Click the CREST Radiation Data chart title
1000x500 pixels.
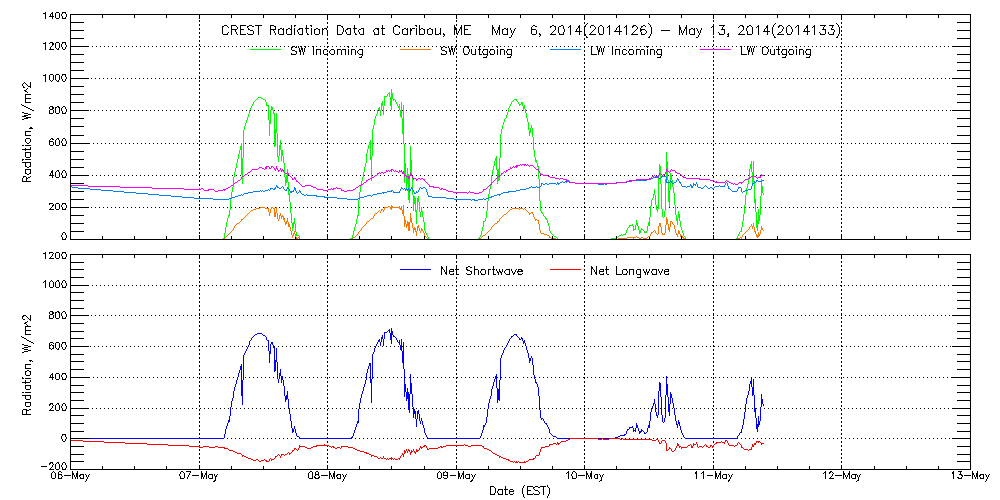pyautogui.click(x=530, y=30)
